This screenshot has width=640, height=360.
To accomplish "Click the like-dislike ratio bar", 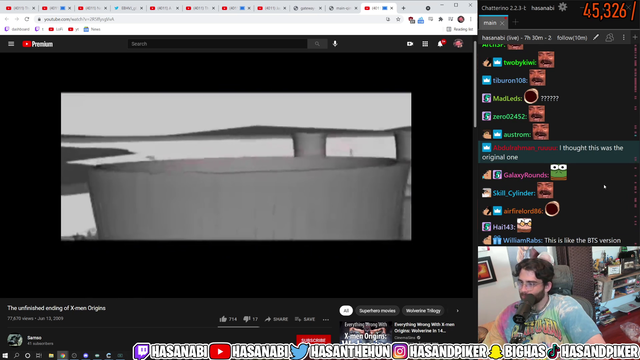I will (x=238, y=327).
